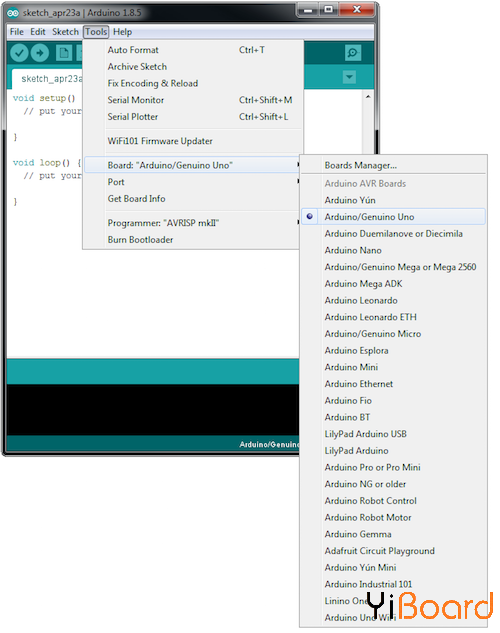This screenshot has height=633, width=500.
Task: Select Arduino Robot Control board
Action: (393, 501)
